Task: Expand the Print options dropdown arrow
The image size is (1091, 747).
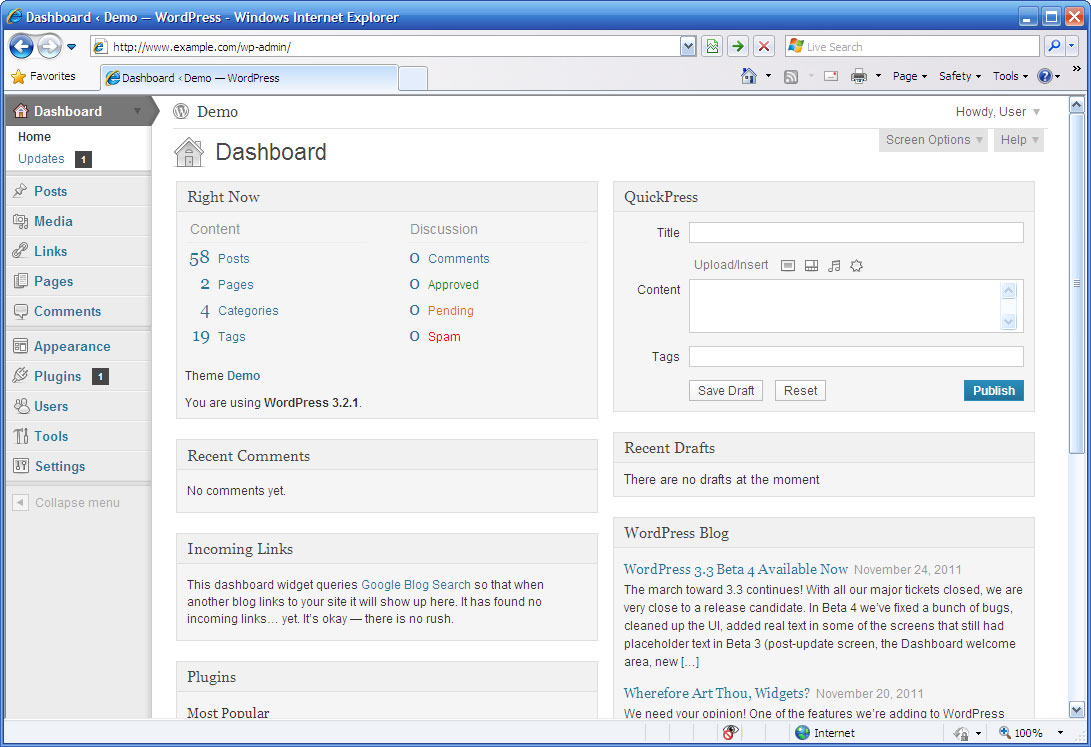Action: point(878,76)
